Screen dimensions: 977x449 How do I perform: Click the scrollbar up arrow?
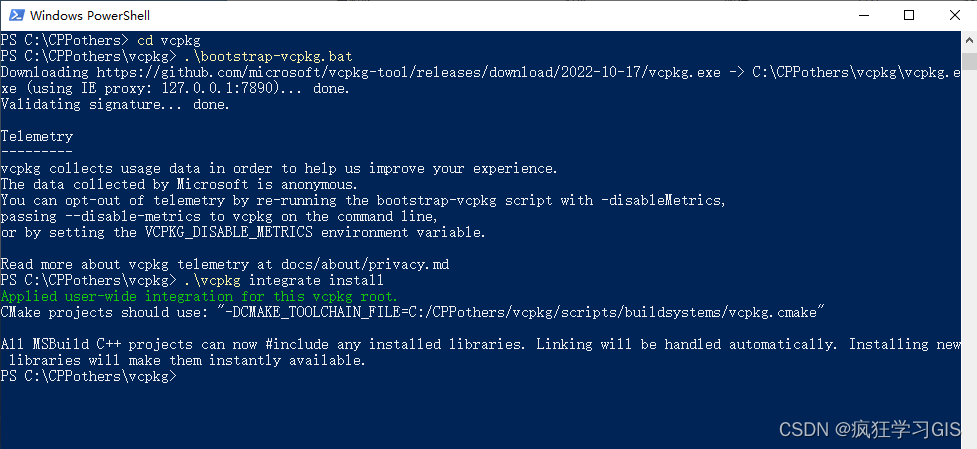[x=969, y=41]
